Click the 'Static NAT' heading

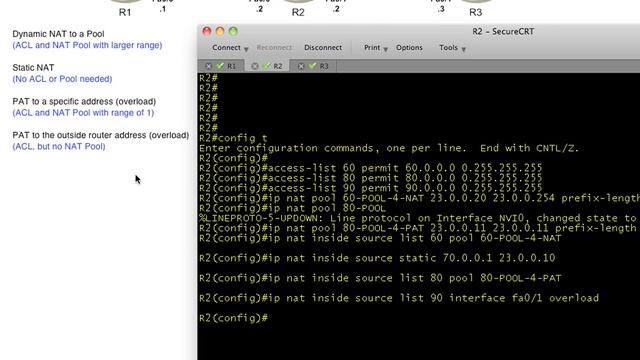pyautogui.click(x=33, y=68)
